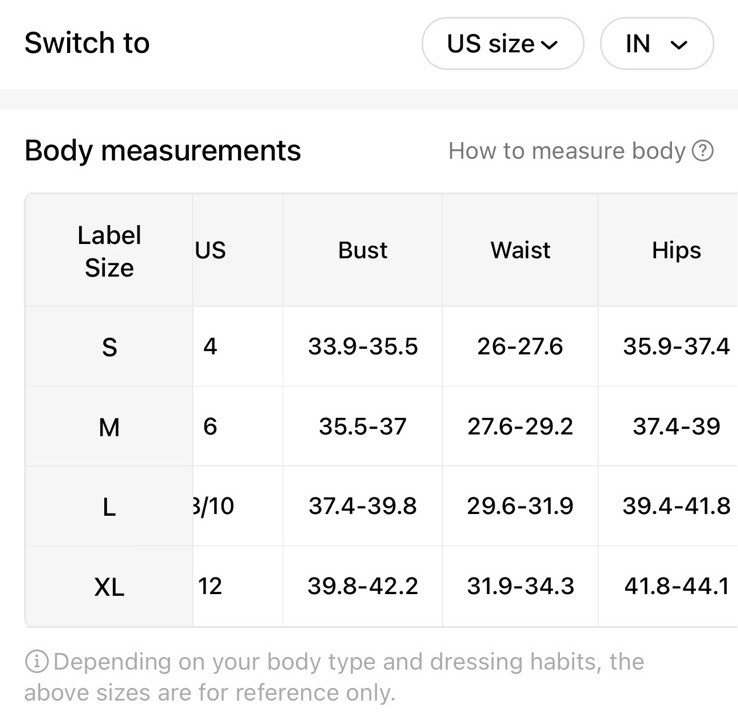Click the chevron arrow in US size
Screen dimensions: 738x727
[x=549, y=45]
